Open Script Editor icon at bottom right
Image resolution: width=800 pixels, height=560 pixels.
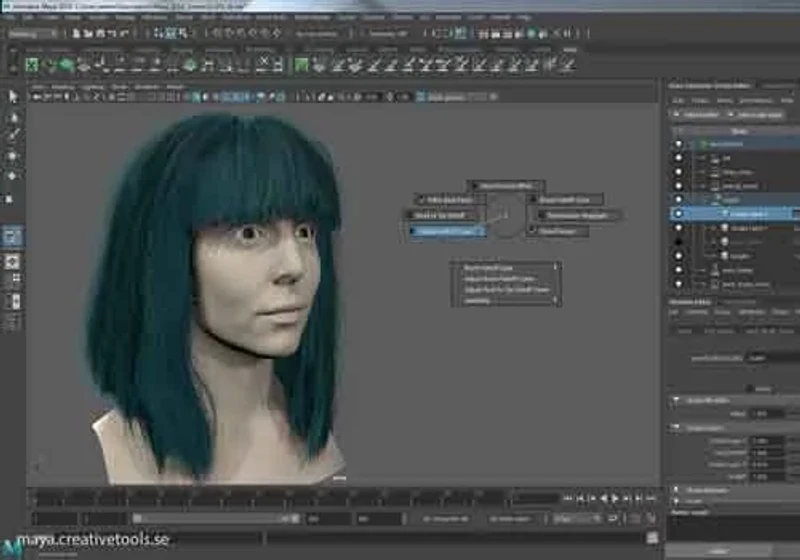[x=652, y=538]
